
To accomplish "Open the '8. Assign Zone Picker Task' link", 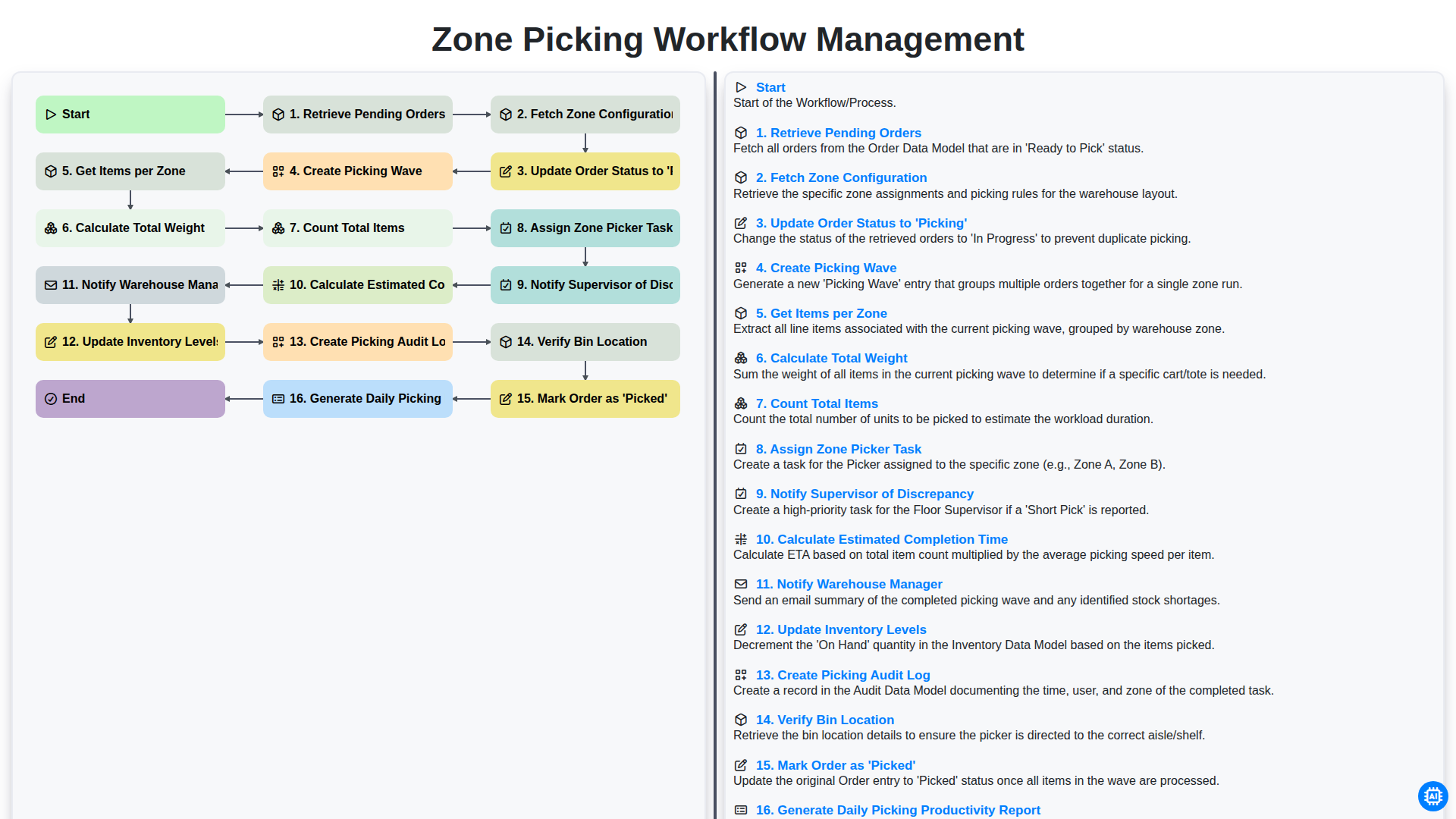I will click(839, 449).
